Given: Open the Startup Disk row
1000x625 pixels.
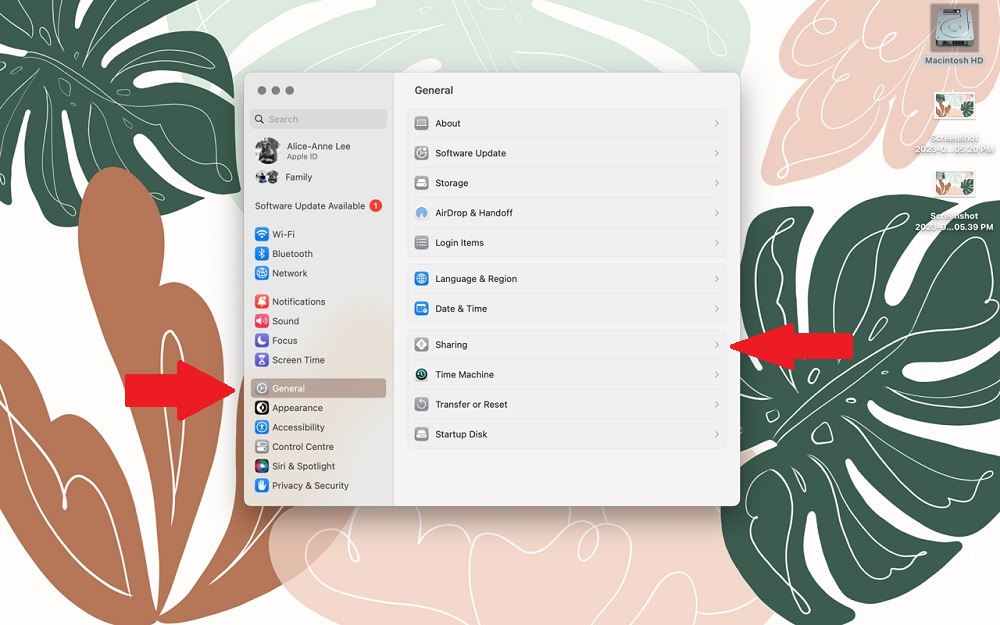Looking at the screenshot, I should [567, 434].
